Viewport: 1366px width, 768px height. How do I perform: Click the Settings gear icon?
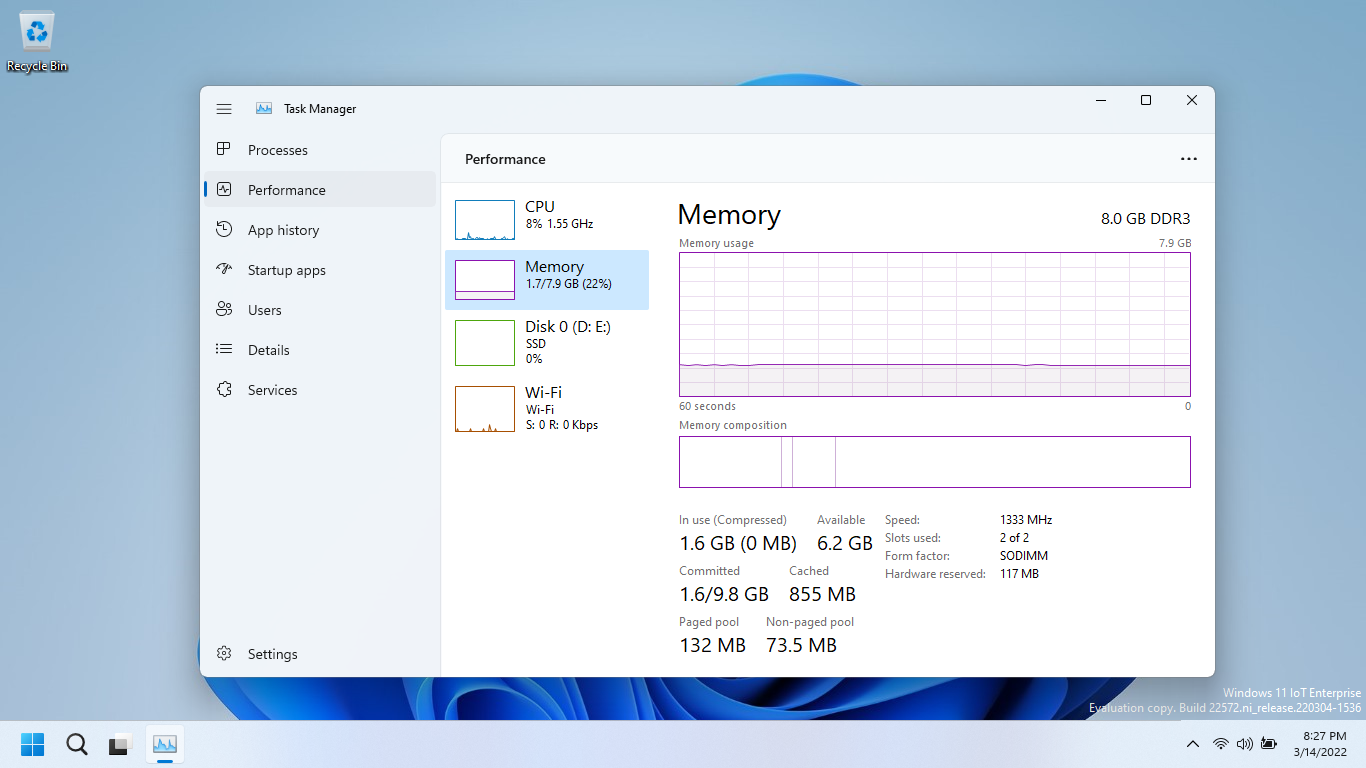click(224, 653)
